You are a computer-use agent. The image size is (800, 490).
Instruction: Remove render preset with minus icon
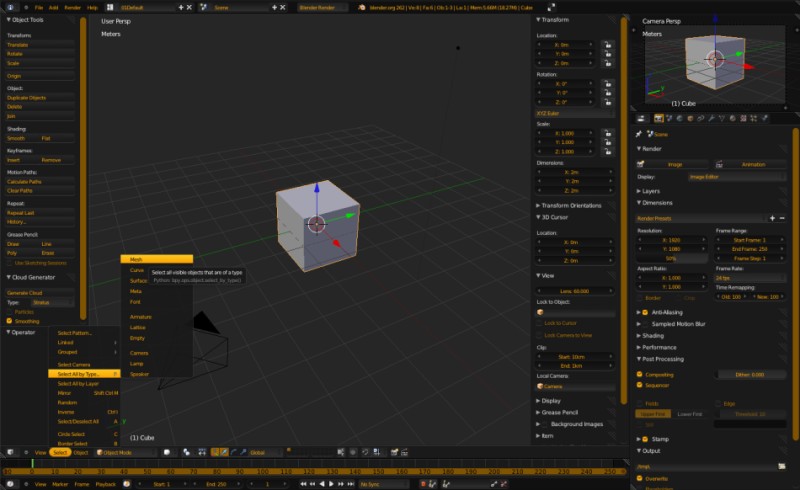click(x=782, y=218)
